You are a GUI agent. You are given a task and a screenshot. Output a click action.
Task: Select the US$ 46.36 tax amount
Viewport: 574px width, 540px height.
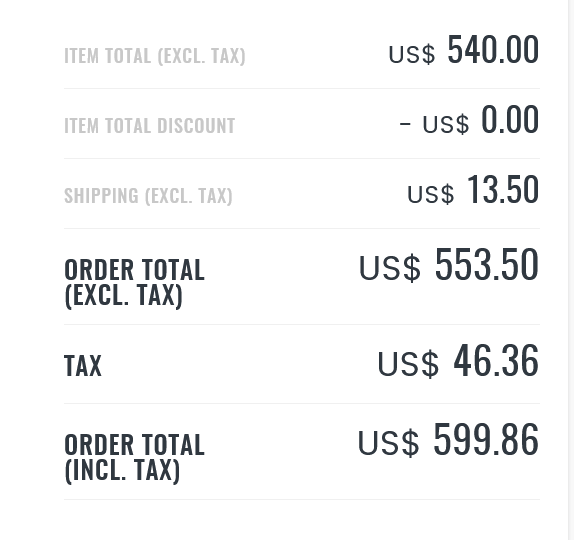[458, 361]
